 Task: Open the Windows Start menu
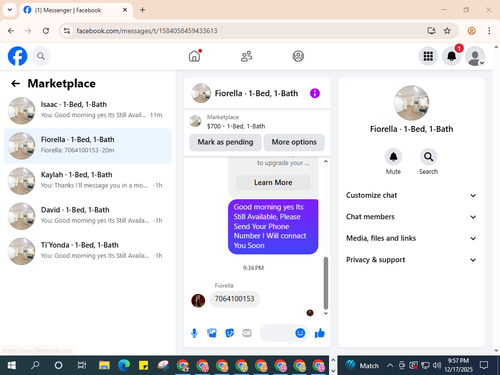[x=12, y=366]
